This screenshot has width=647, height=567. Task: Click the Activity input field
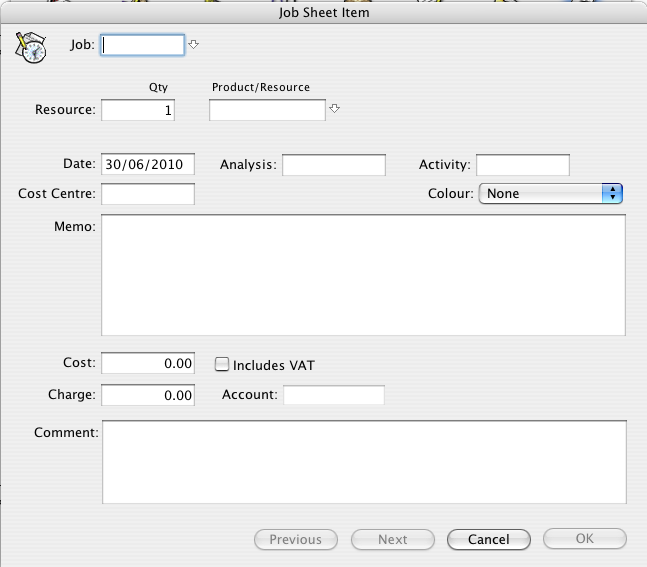[523, 165]
